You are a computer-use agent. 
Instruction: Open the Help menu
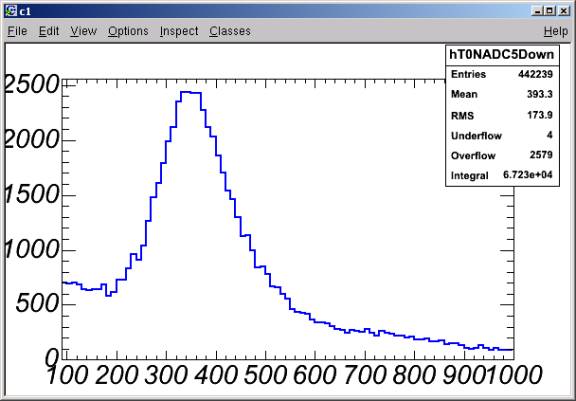pyautogui.click(x=556, y=31)
